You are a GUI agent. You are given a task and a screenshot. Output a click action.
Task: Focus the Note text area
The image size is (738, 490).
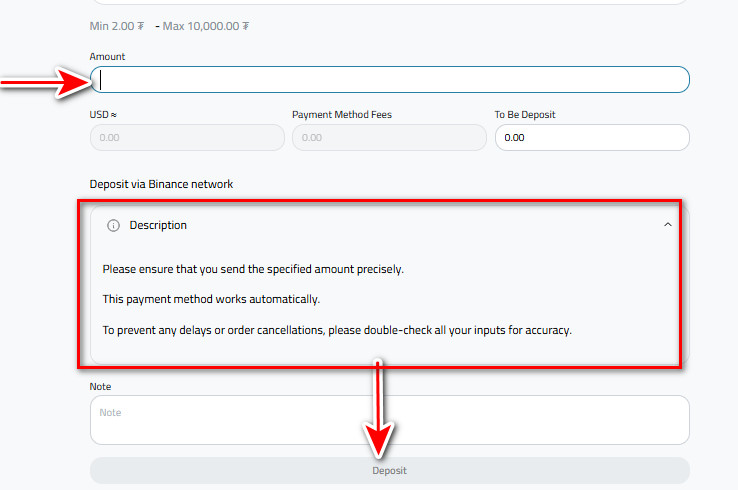[389, 420]
